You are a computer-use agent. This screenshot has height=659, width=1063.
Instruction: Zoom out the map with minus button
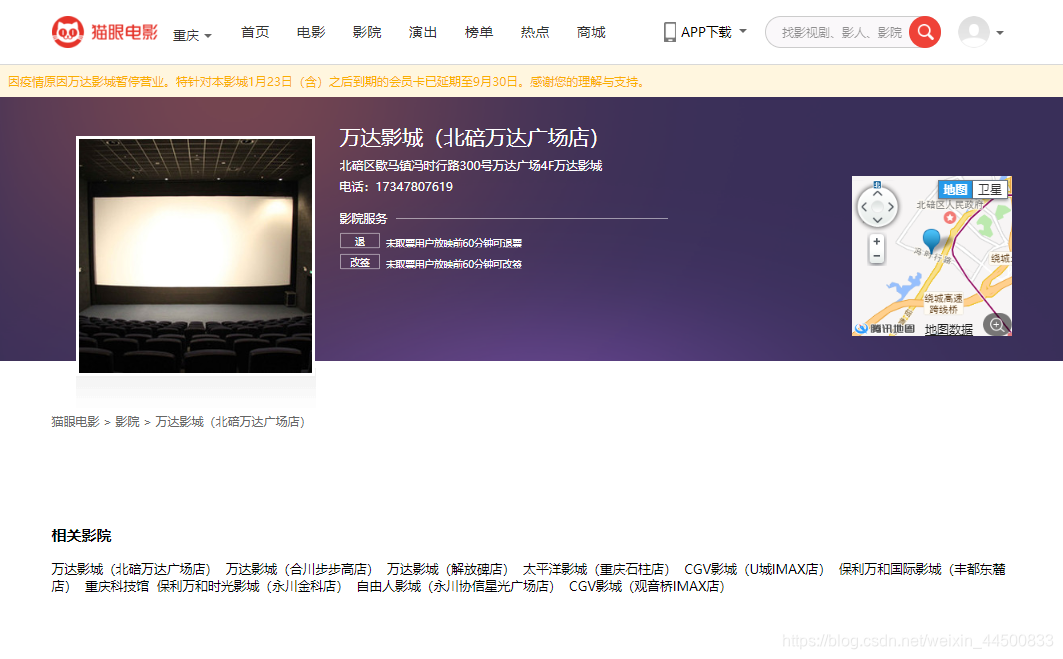(877, 256)
